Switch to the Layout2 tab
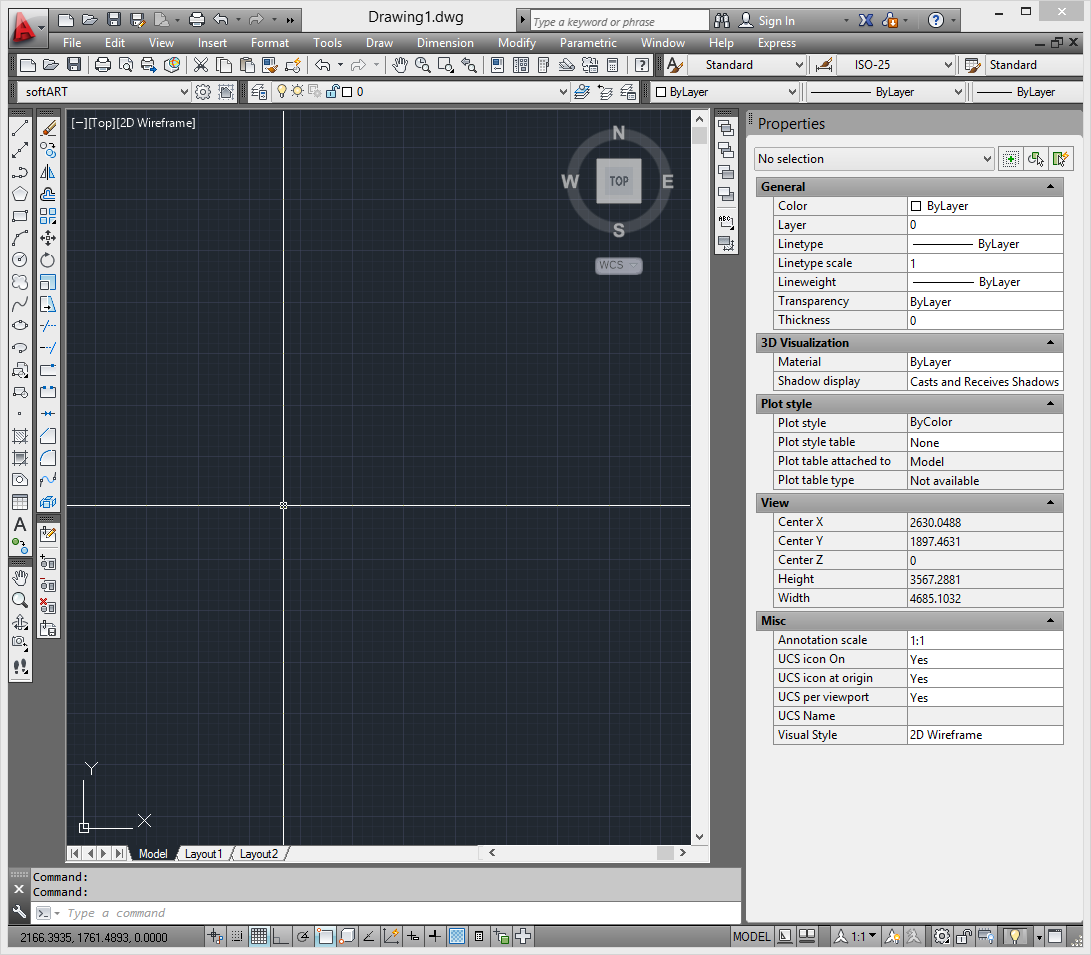This screenshot has height=955, width=1091. 259,853
